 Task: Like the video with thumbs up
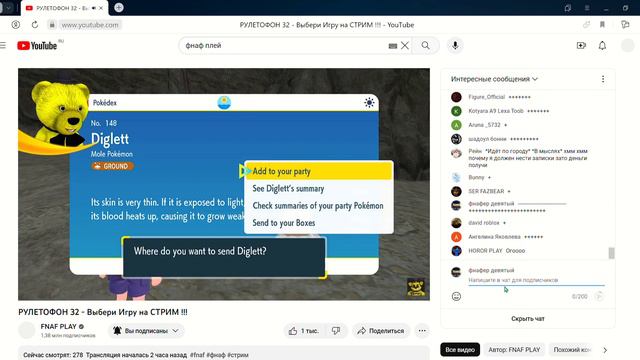pyautogui.click(x=304, y=331)
